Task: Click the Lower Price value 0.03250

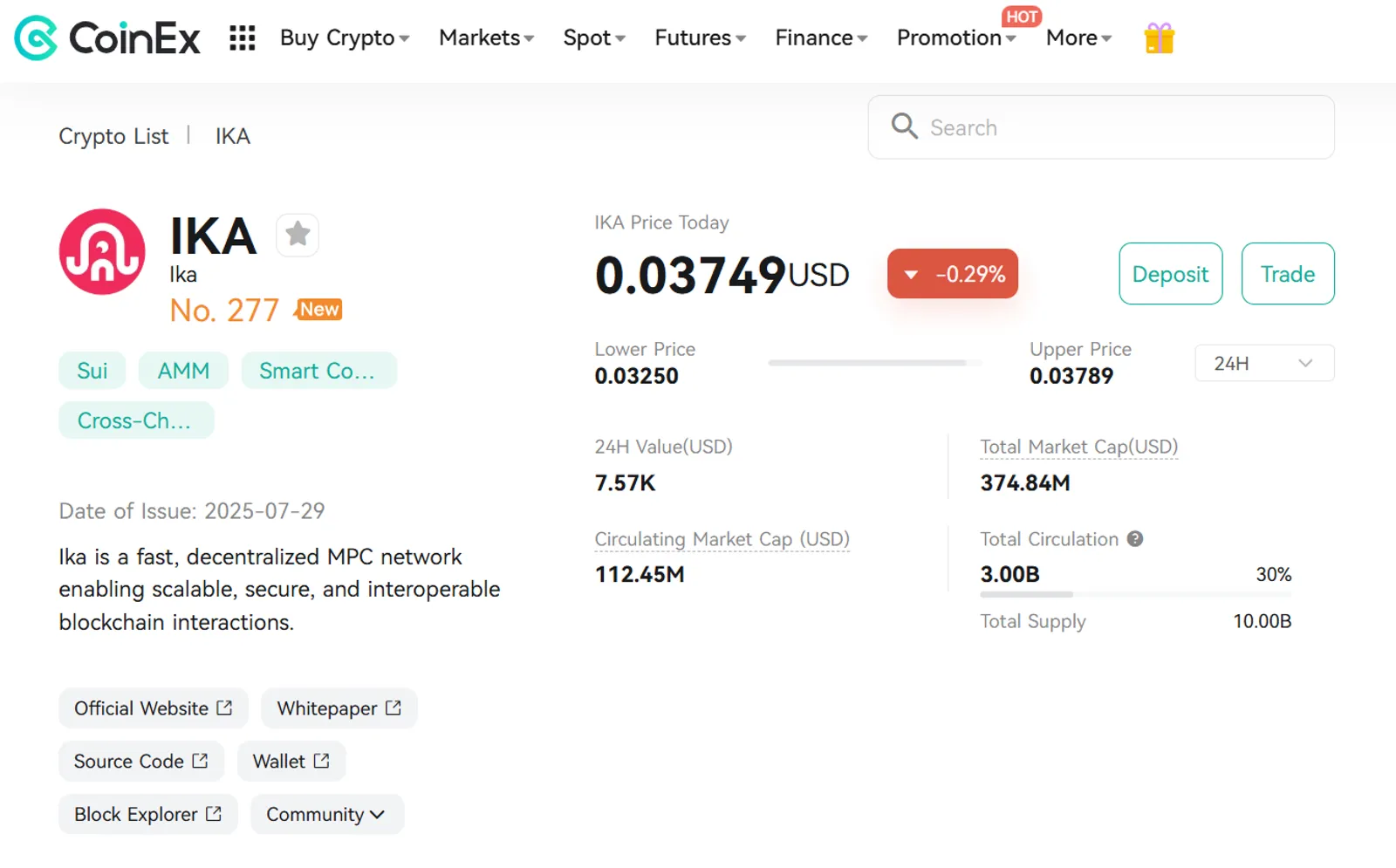Action: coord(636,376)
